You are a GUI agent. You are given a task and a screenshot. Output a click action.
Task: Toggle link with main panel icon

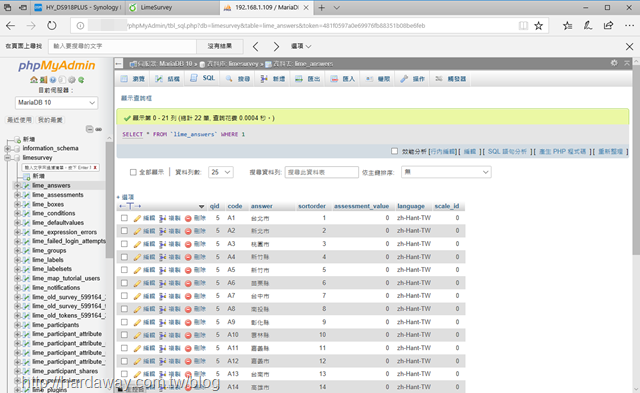[98, 129]
